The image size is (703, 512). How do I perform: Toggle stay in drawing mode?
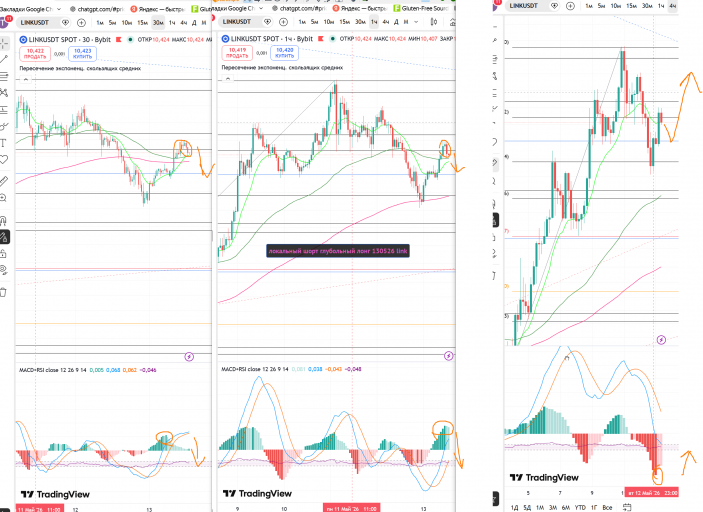point(4,237)
